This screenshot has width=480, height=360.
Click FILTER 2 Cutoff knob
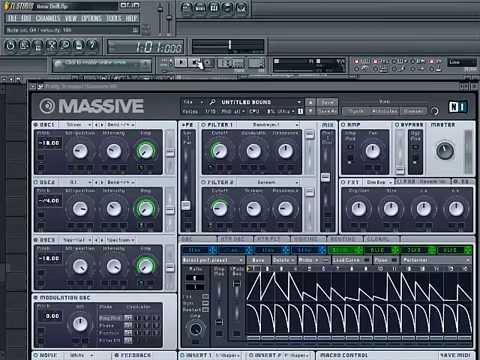point(219,209)
